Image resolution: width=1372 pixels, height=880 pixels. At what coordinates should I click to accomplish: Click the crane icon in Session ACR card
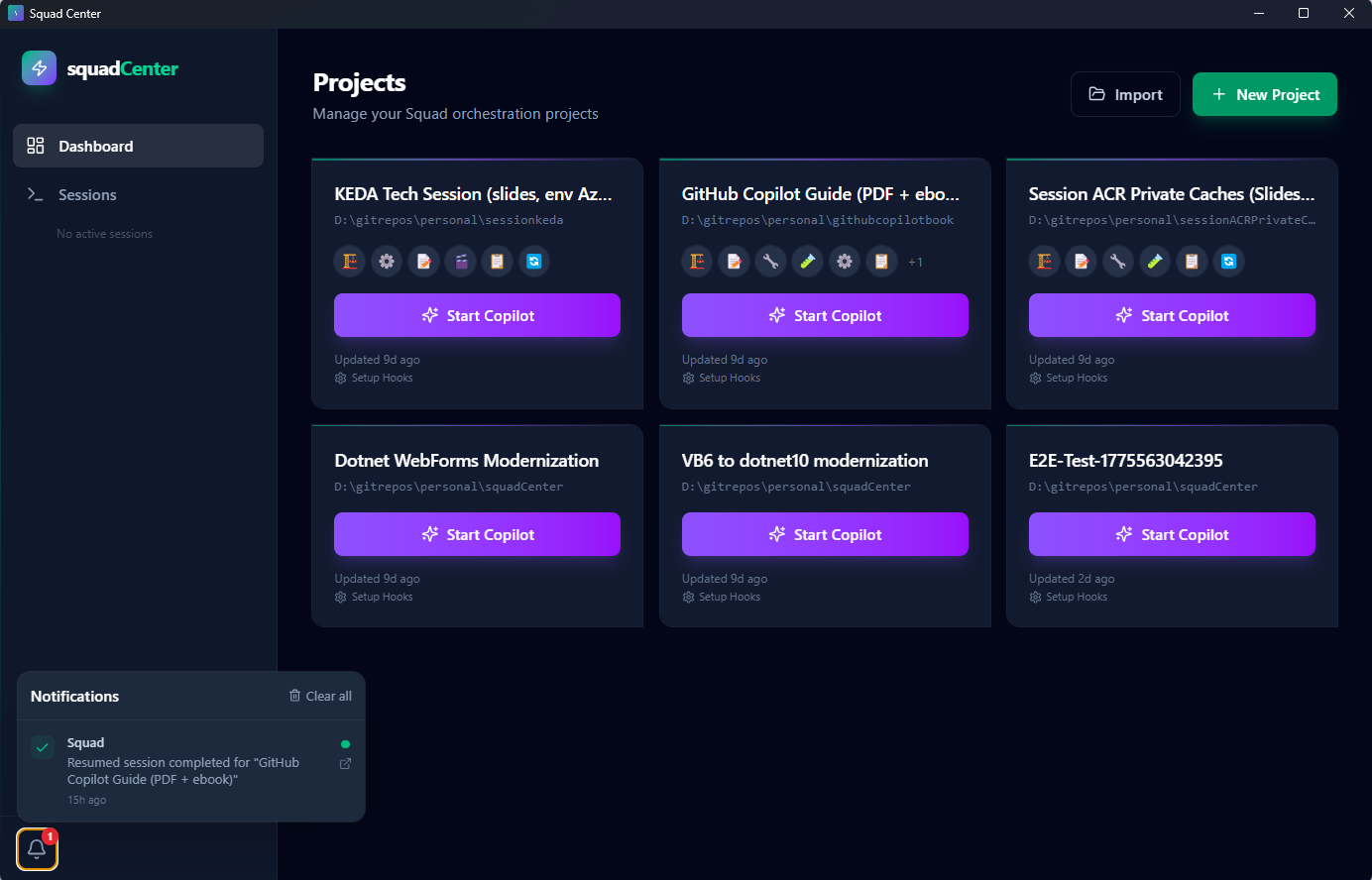1044,262
